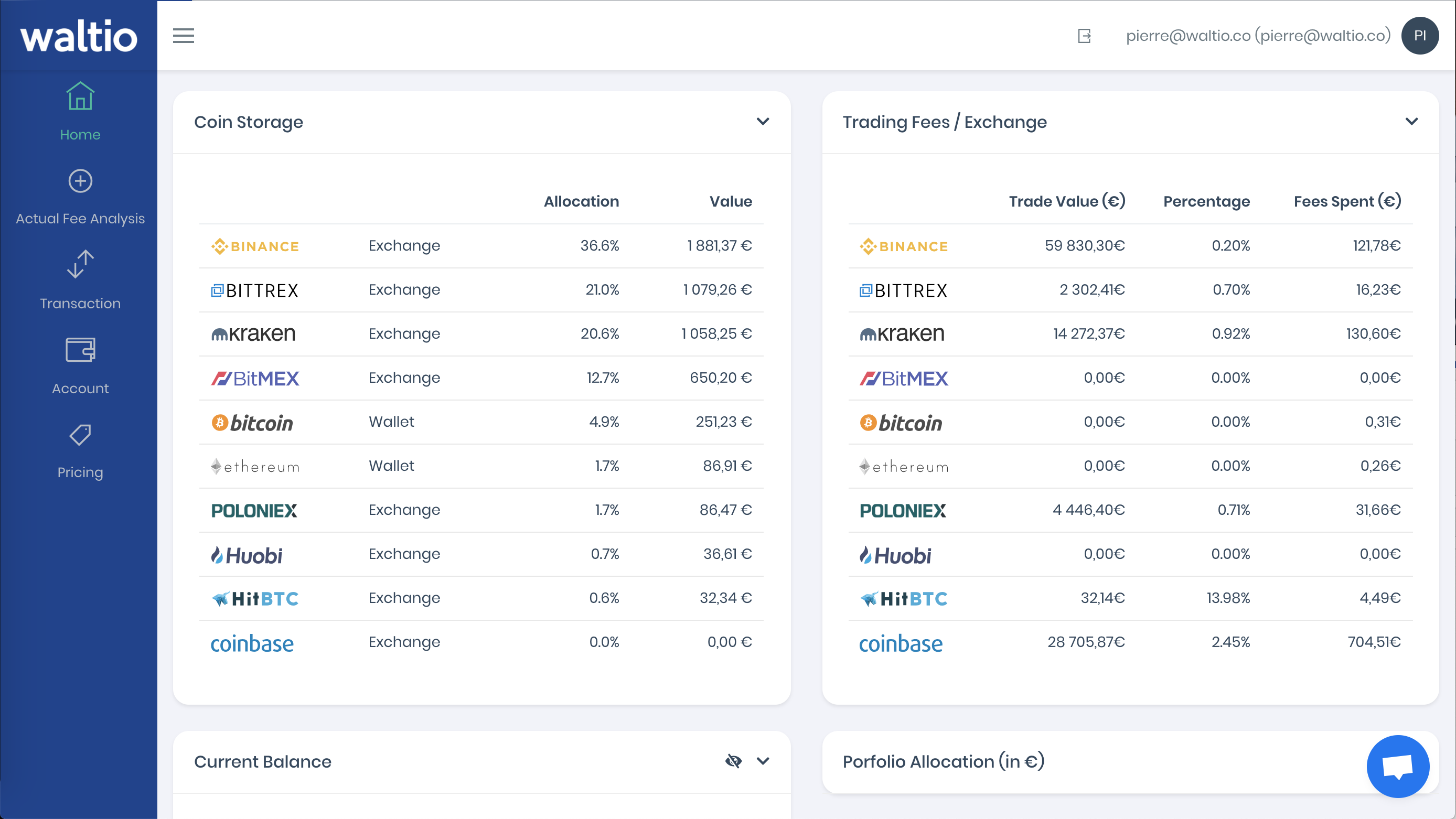This screenshot has height=819, width=1456.
Task: Click the Fees Spent (€) column header
Action: 1347,201
